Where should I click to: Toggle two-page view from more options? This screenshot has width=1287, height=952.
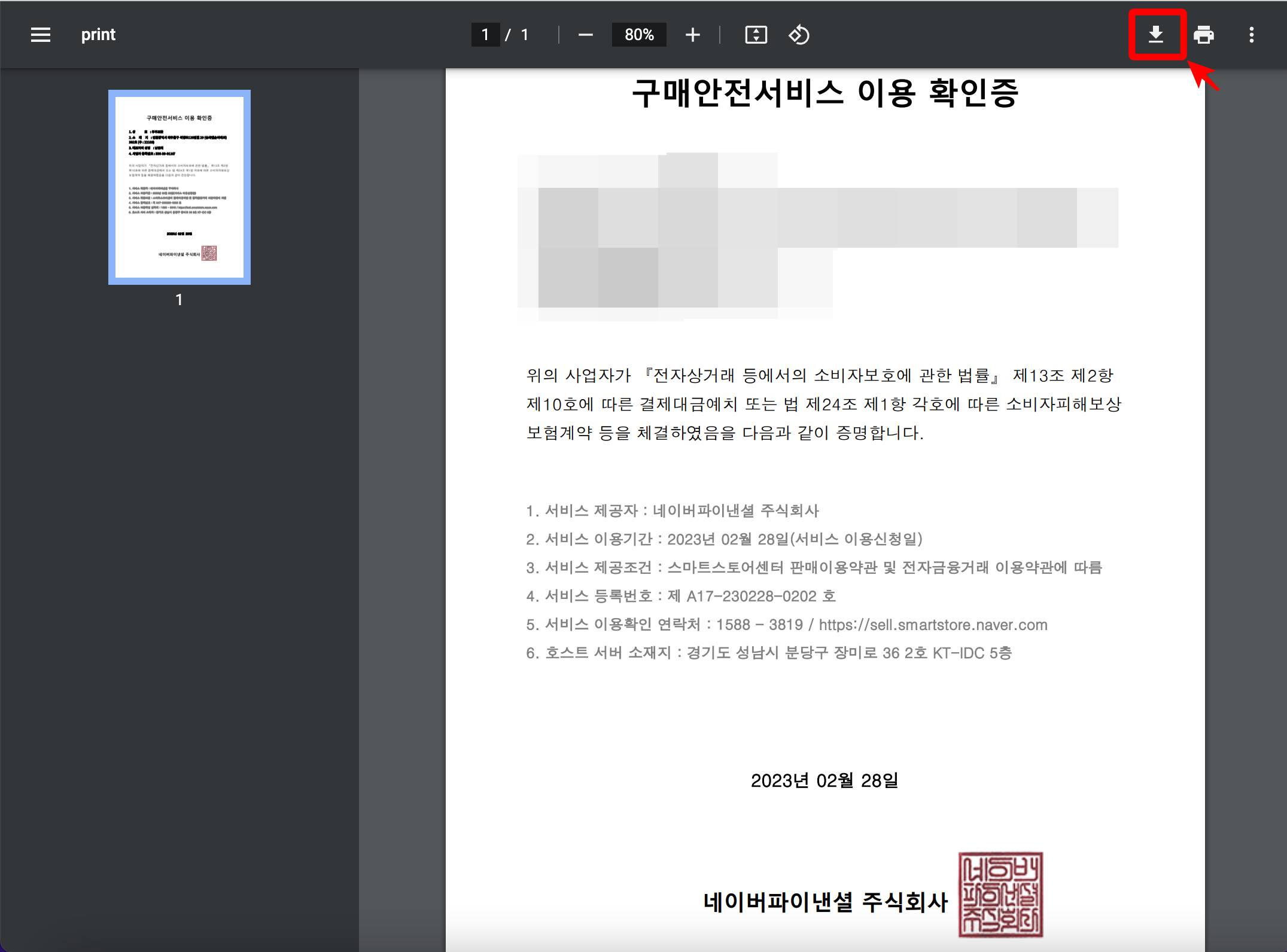1251,35
